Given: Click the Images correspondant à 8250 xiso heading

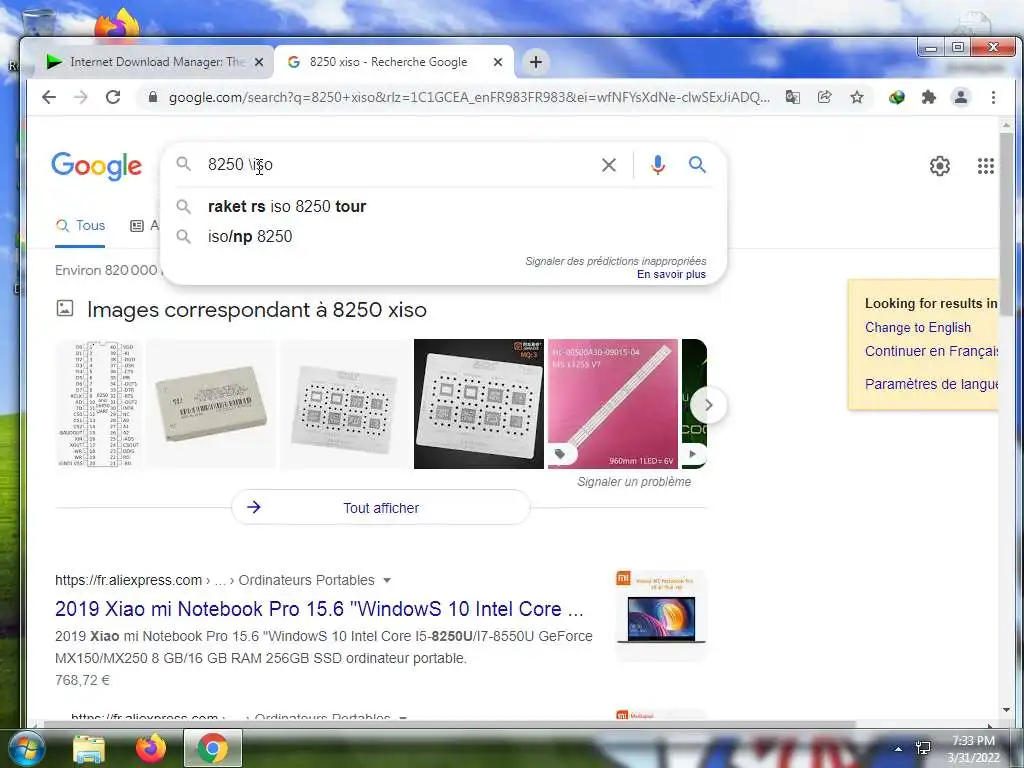Looking at the screenshot, I should click(x=257, y=310).
